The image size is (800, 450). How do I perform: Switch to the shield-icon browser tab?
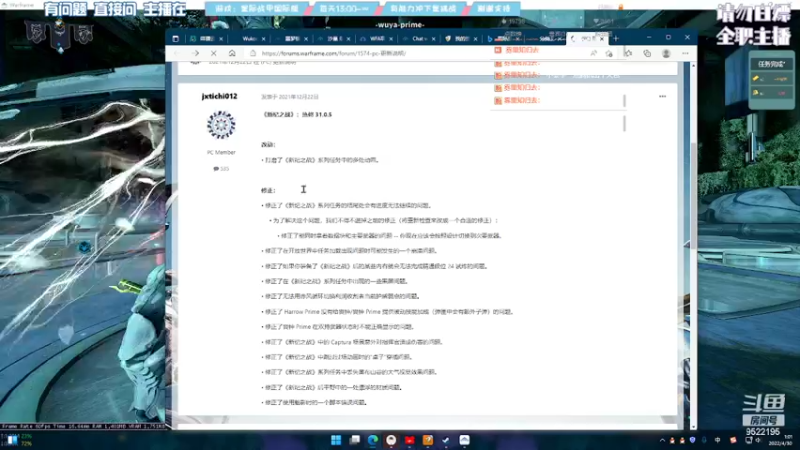[x=458, y=39]
